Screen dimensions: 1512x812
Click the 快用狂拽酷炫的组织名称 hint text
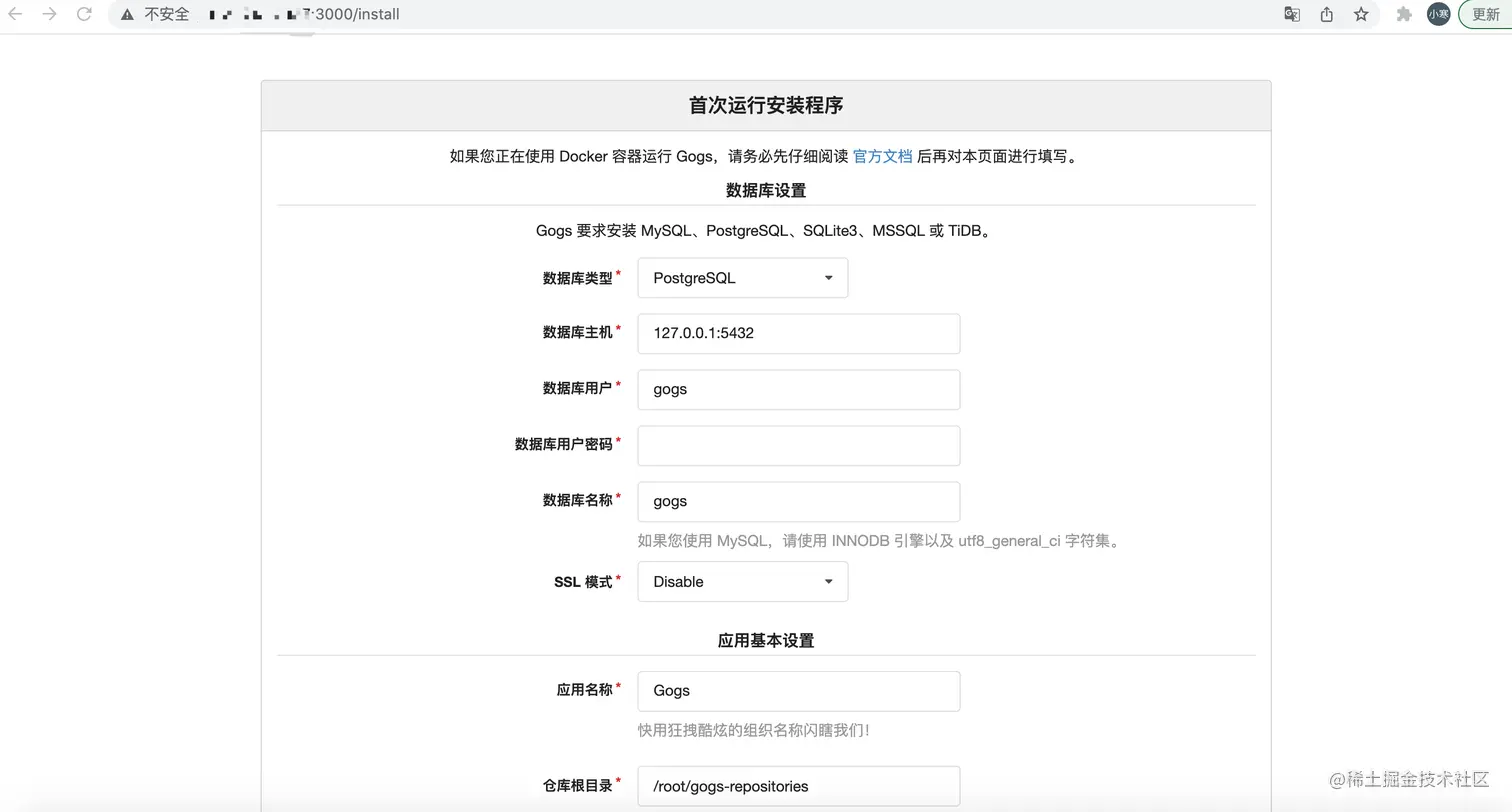754,730
